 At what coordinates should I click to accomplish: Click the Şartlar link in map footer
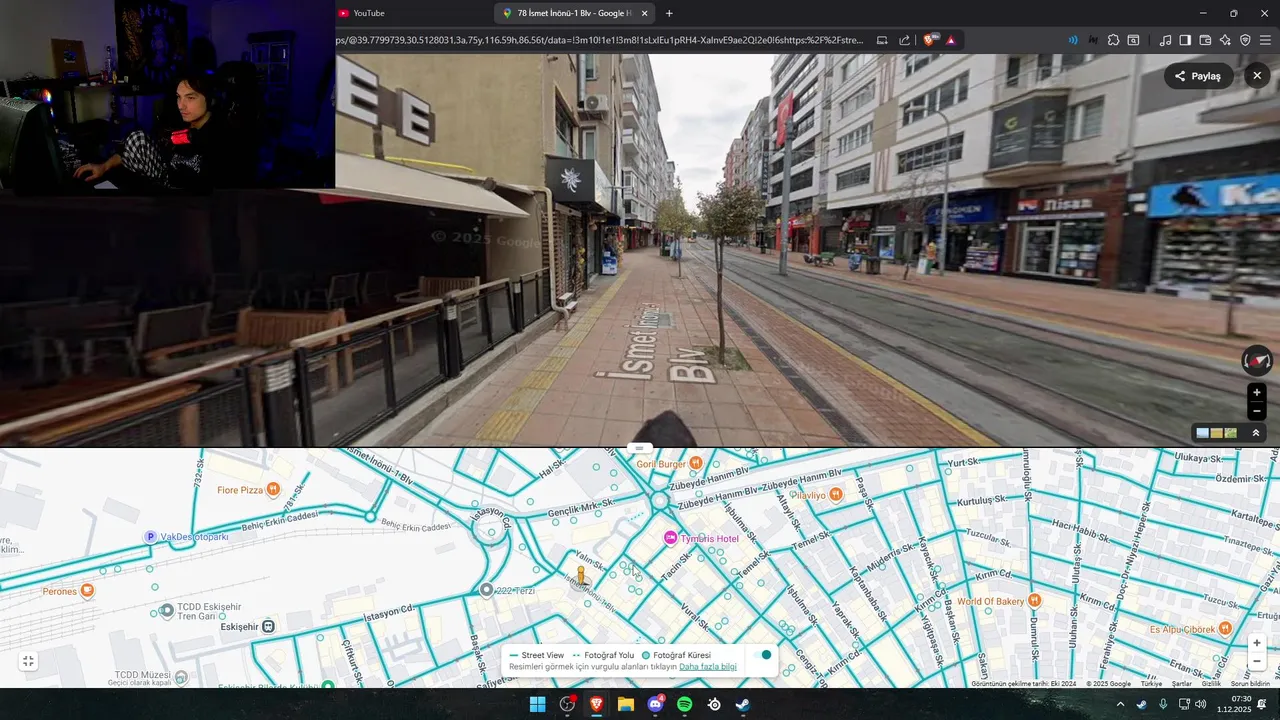(1181, 684)
